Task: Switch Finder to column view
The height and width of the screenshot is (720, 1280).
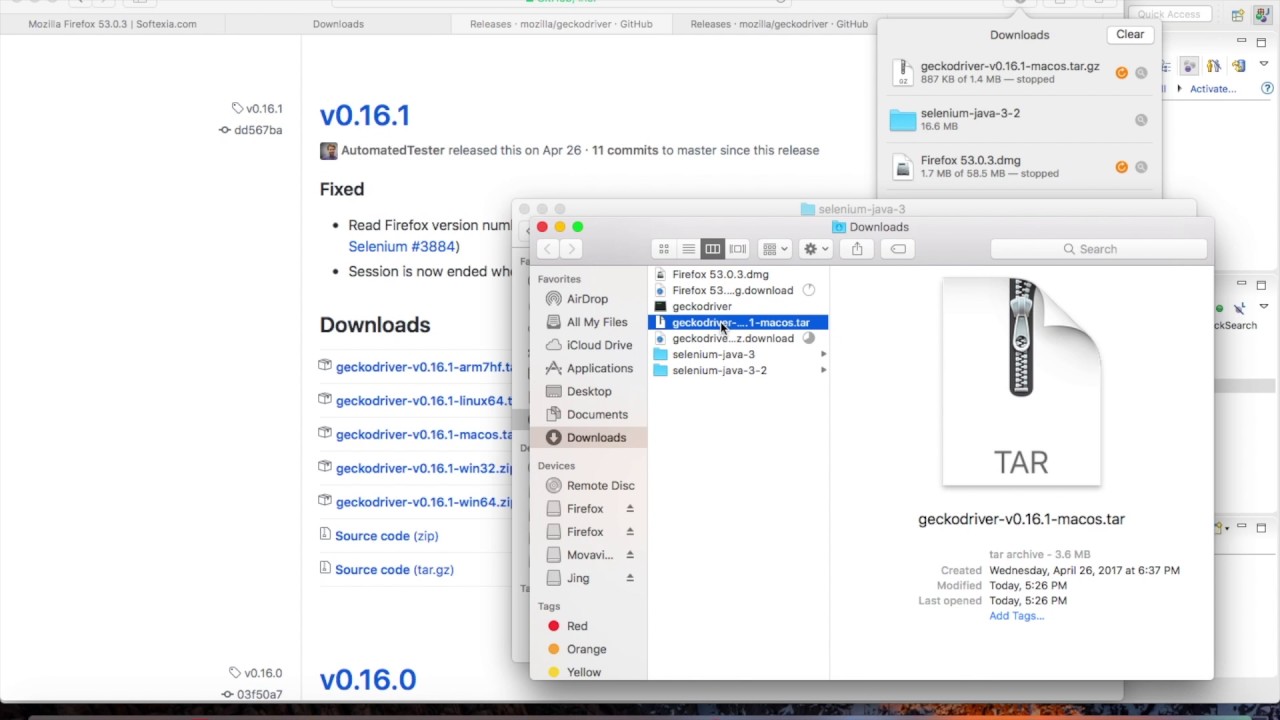Action: pyautogui.click(x=712, y=249)
